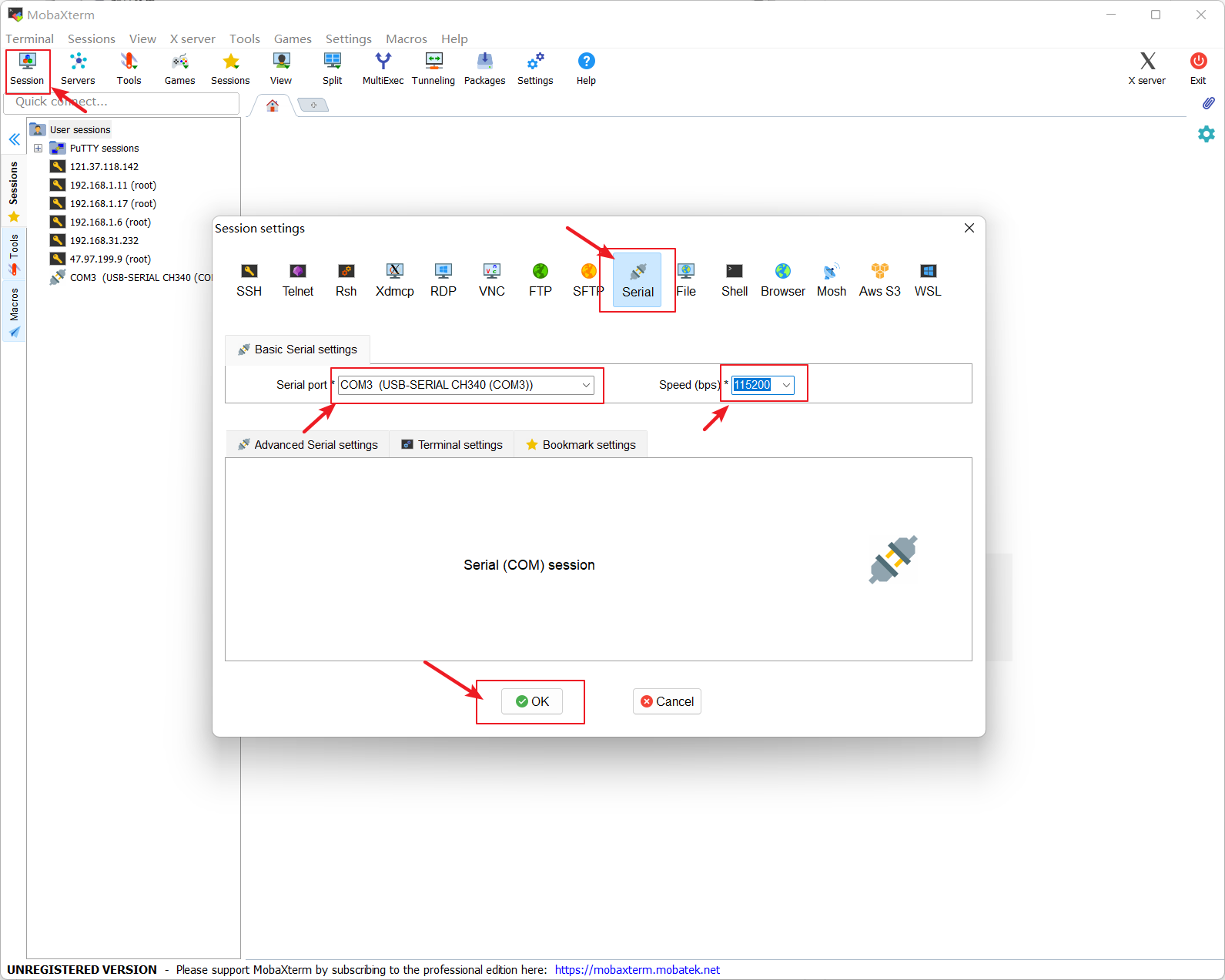1225x980 pixels.
Task: Open the Macros menu
Action: (407, 38)
